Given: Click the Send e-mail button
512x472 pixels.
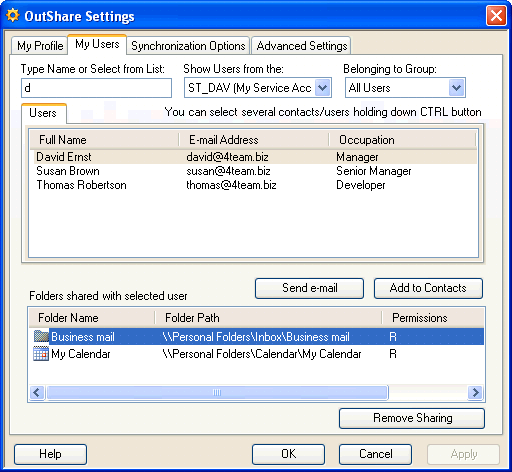Looking at the screenshot, I should point(309,288).
